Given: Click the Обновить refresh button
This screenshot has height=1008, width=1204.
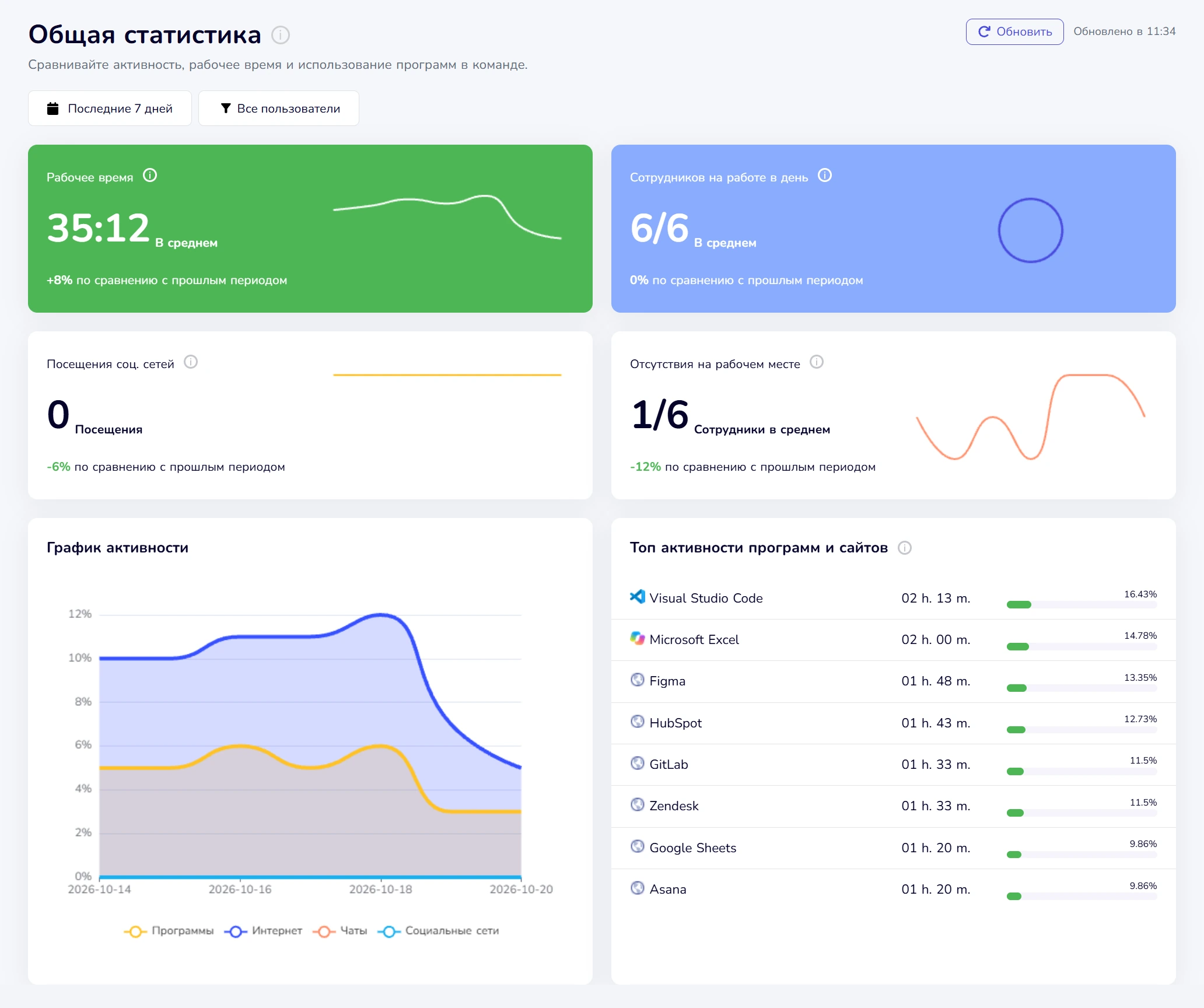Looking at the screenshot, I should (x=1015, y=32).
